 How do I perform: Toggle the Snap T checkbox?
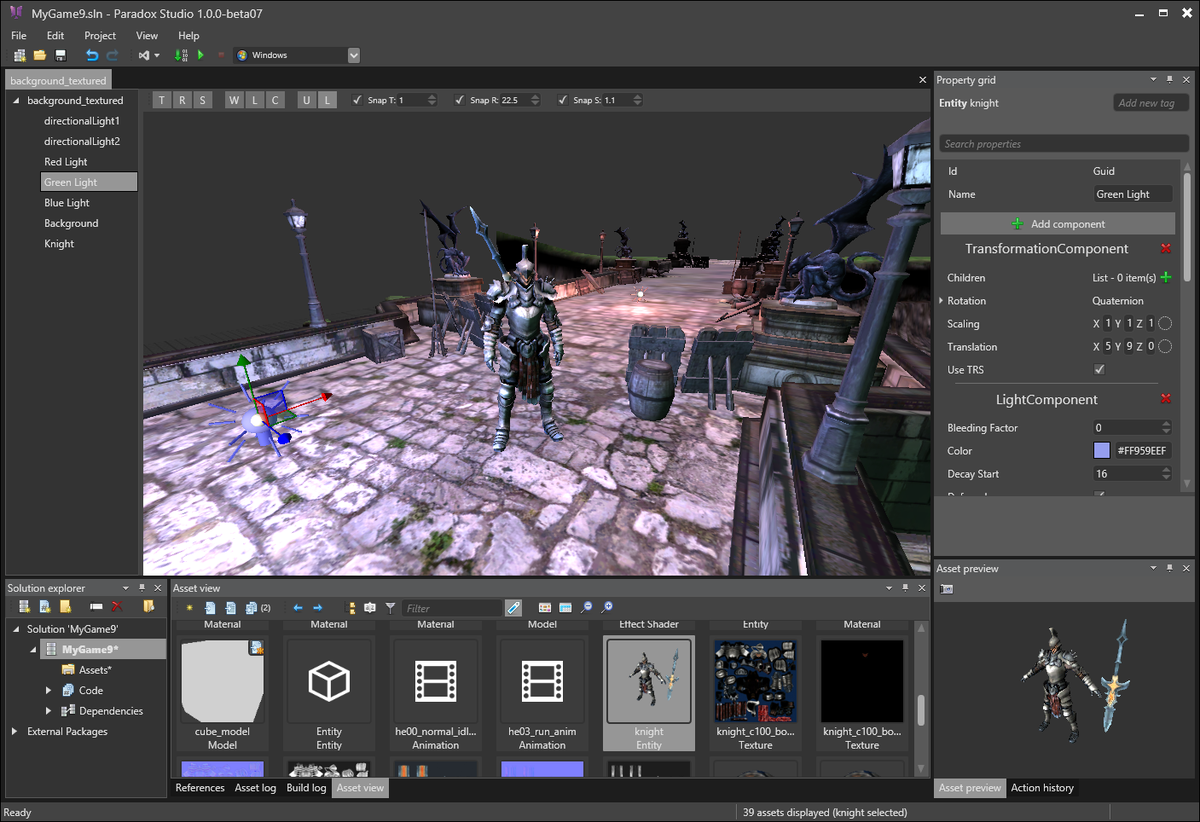pyautogui.click(x=357, y=100)
